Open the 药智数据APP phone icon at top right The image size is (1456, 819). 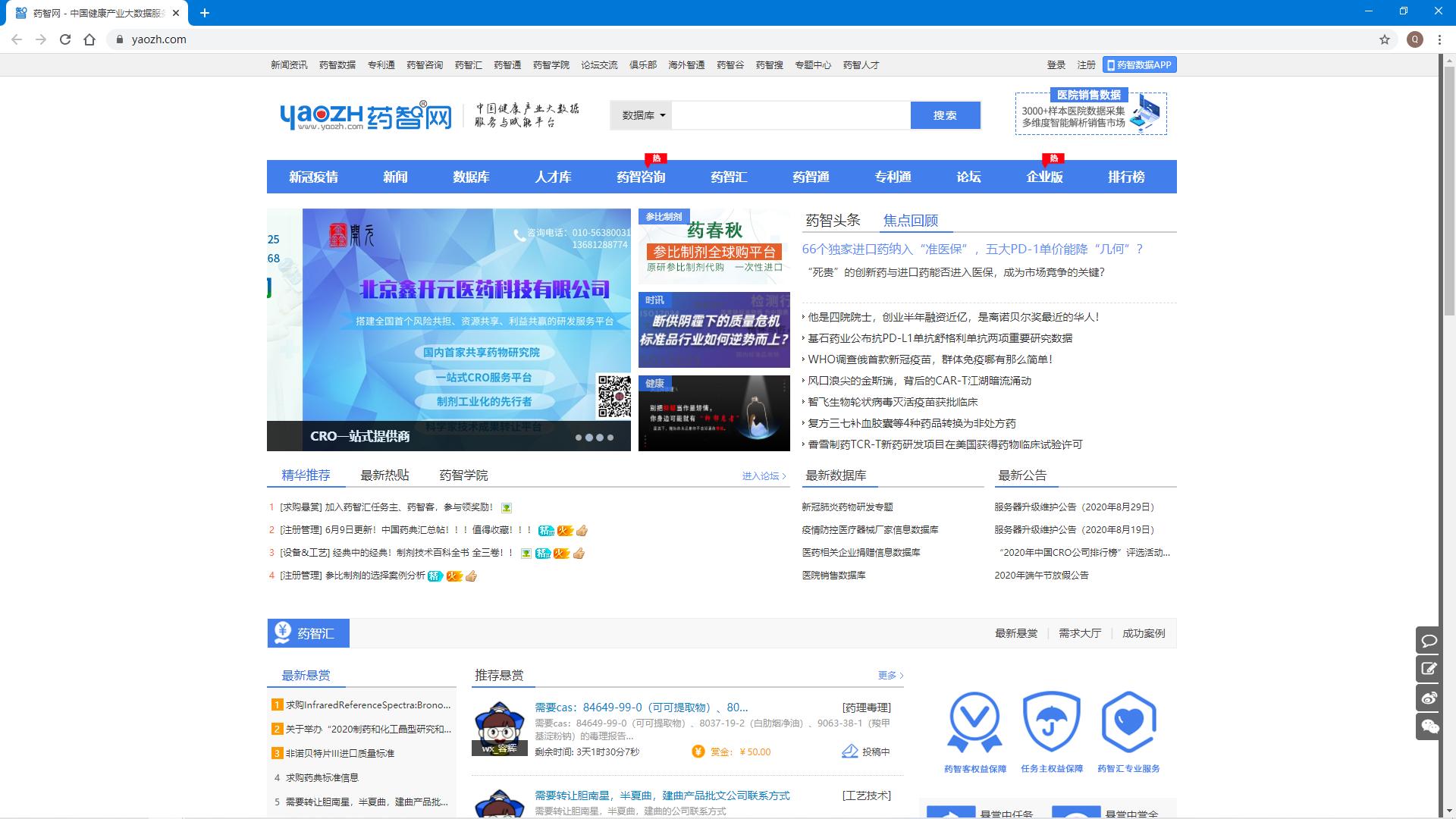1112,65
